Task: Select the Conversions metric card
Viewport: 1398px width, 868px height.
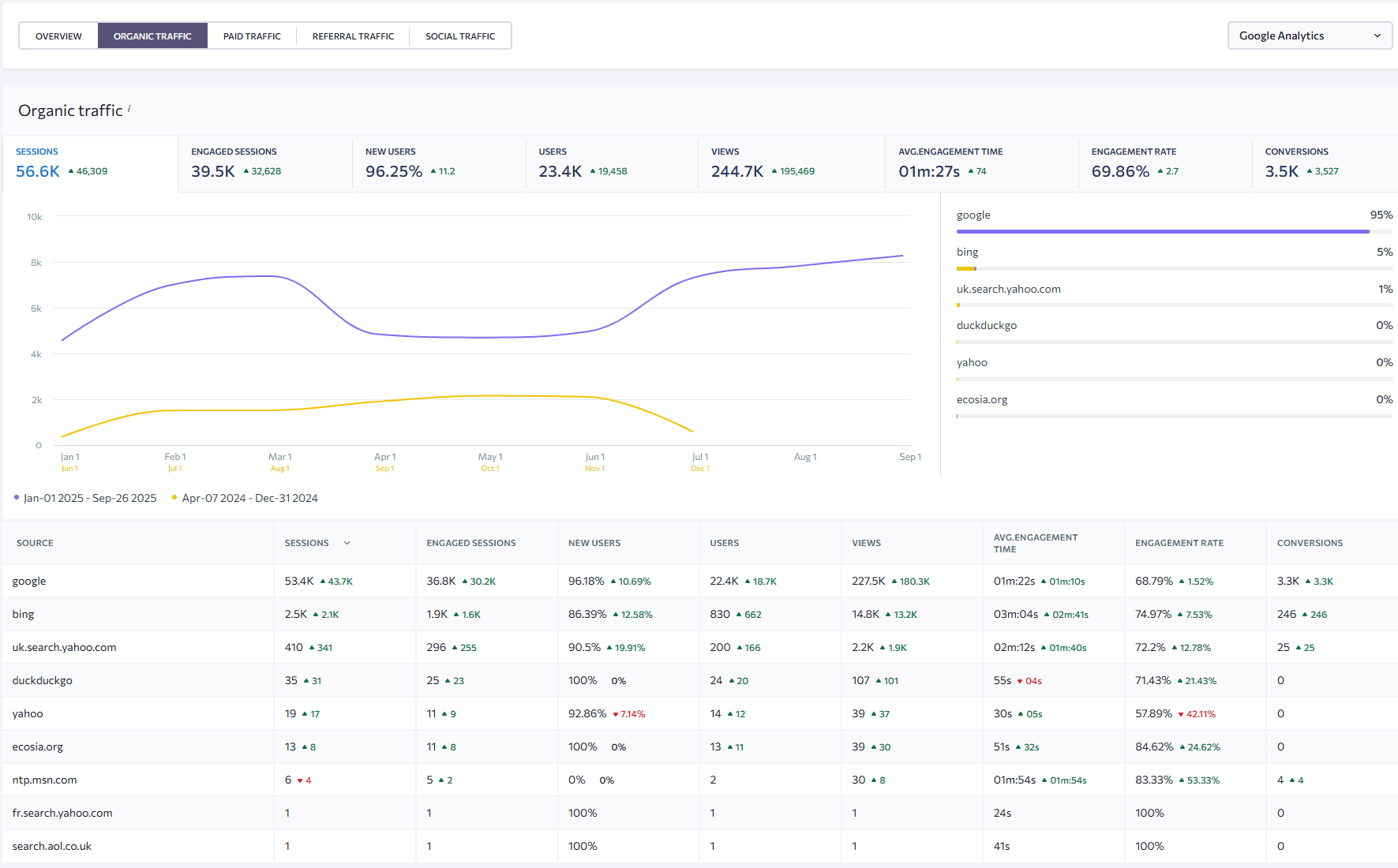Action: tap(1325, 163)
